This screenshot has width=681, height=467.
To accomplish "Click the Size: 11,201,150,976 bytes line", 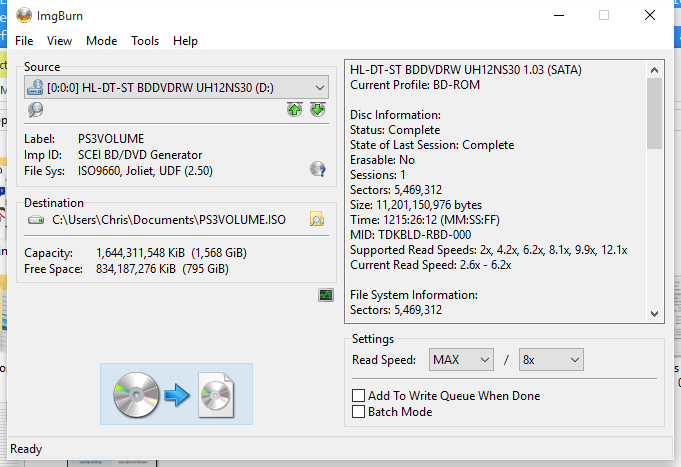I will (x=416, y=205).
